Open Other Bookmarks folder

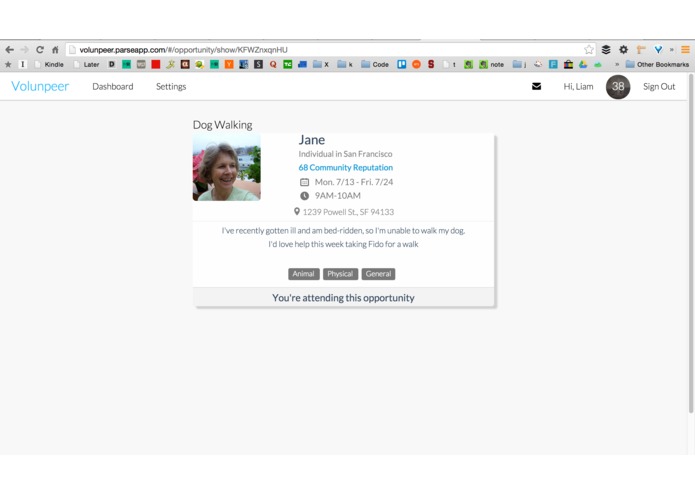point(657,64)
